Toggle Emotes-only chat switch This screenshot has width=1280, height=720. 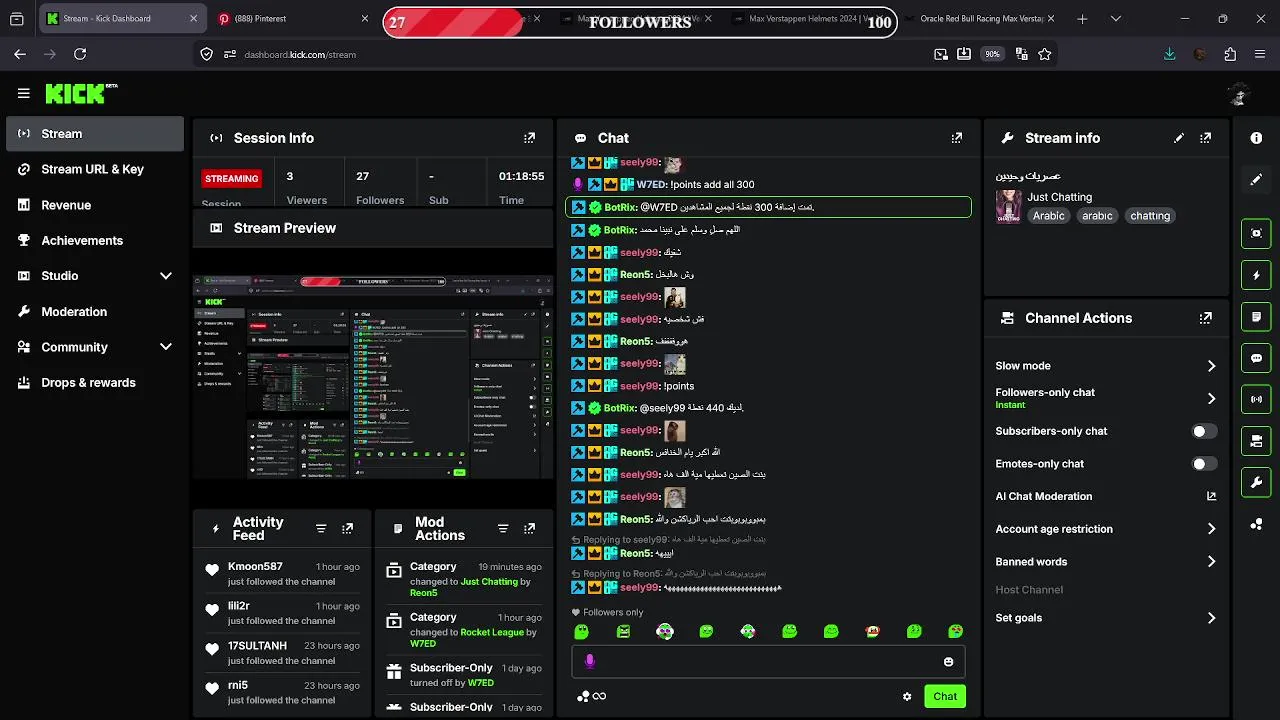(x=1205, y=464)
